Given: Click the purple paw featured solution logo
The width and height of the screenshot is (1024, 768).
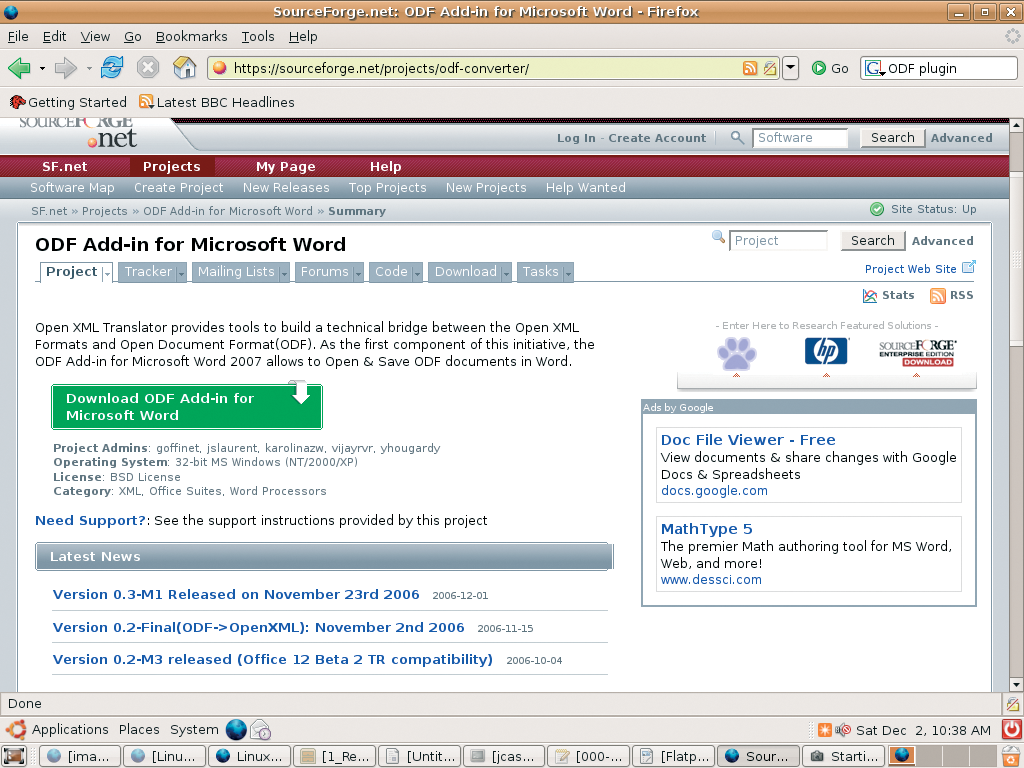Looking at the screenshot, I should 737,353.
